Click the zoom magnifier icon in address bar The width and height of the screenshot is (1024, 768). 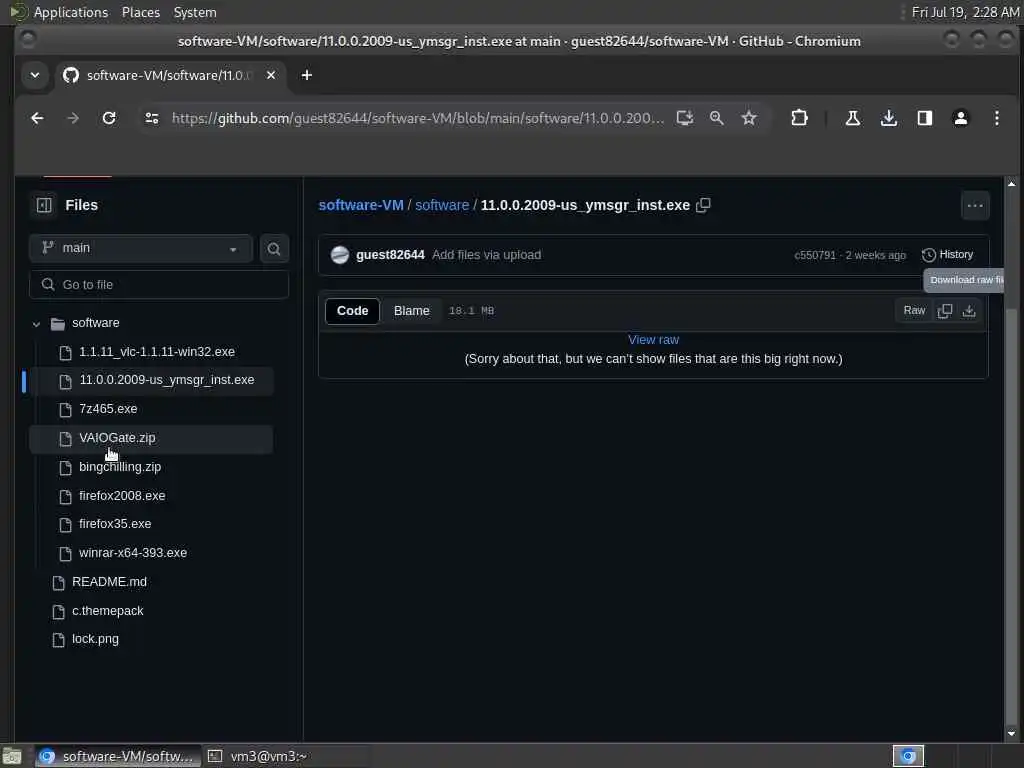(716, 118)
